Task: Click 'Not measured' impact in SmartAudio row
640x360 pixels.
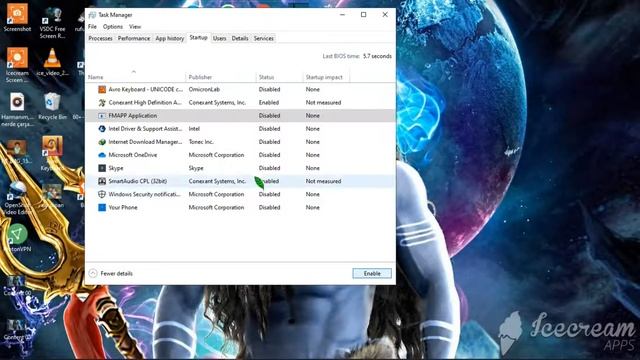Action: pos(323,181)
